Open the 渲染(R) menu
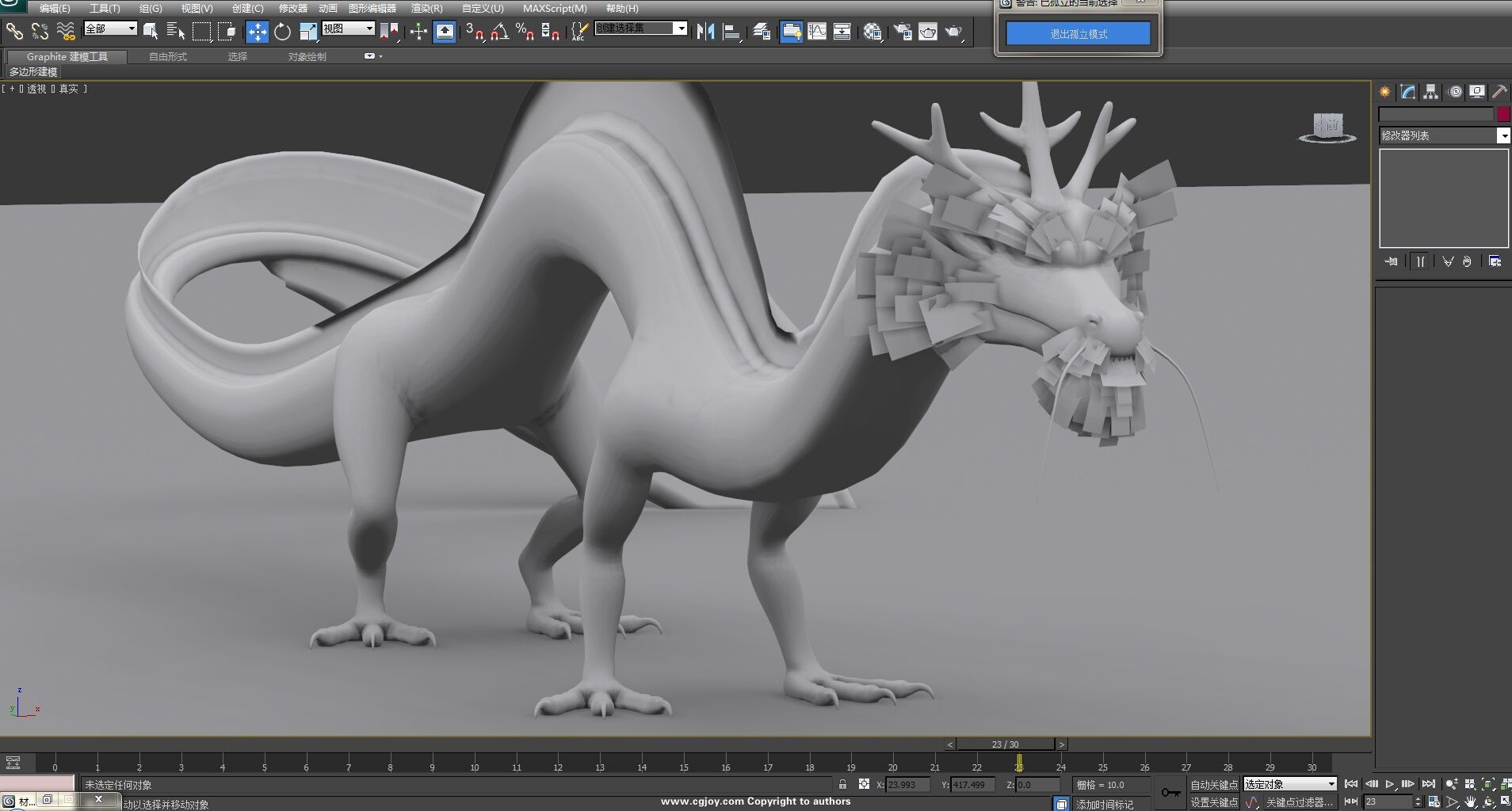The height and width of the screenshot is (811, 1512). [x=426, y=9]
